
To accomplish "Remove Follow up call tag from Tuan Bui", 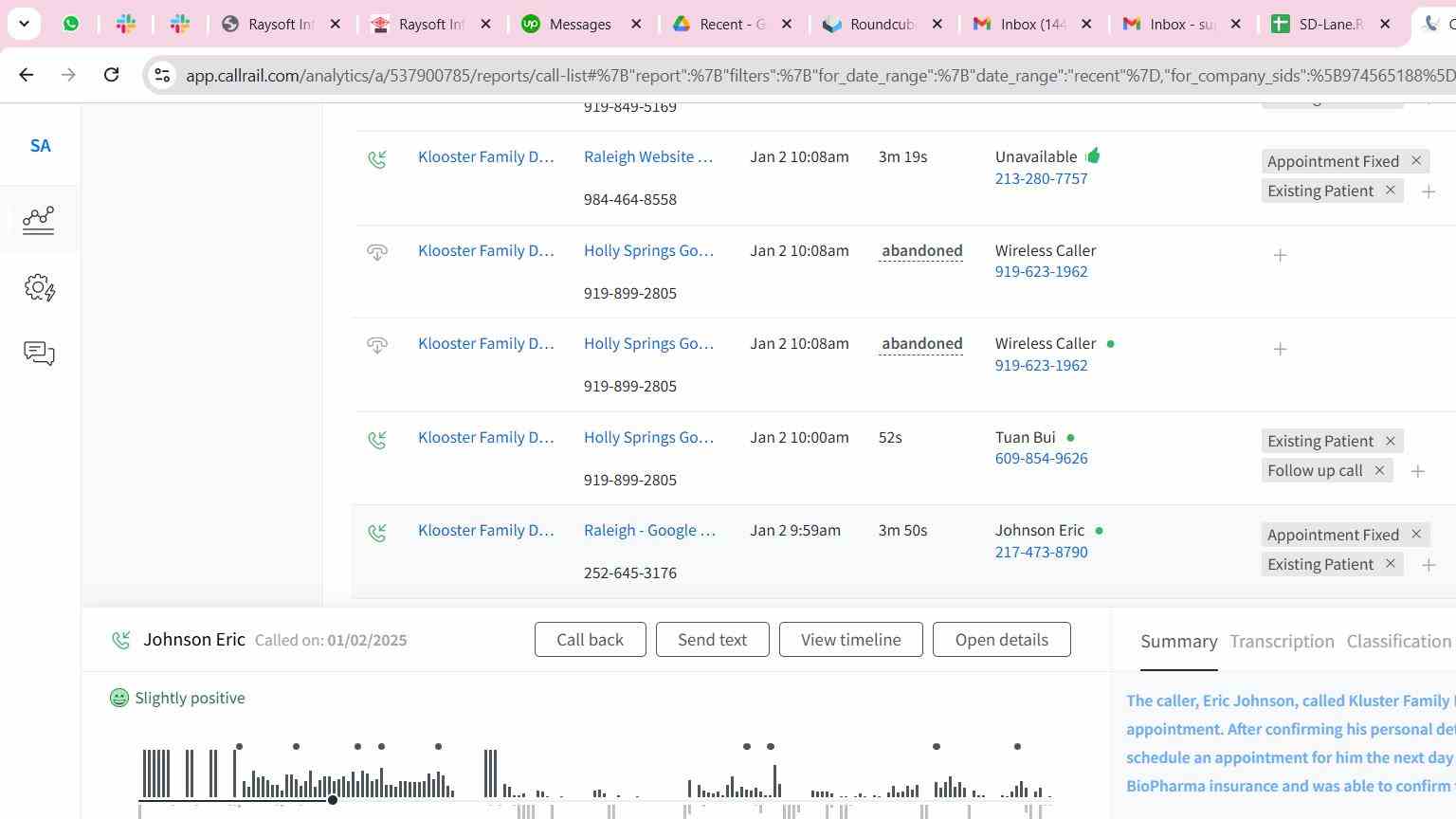I will coord(1379,470).
